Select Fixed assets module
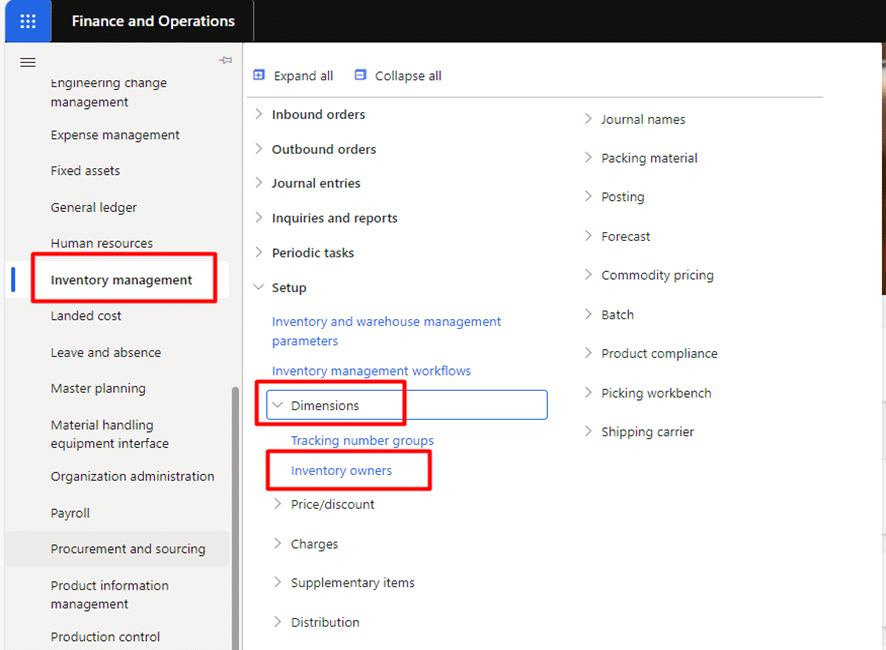This screenshot has width=886, height=650. click(85, 171)
